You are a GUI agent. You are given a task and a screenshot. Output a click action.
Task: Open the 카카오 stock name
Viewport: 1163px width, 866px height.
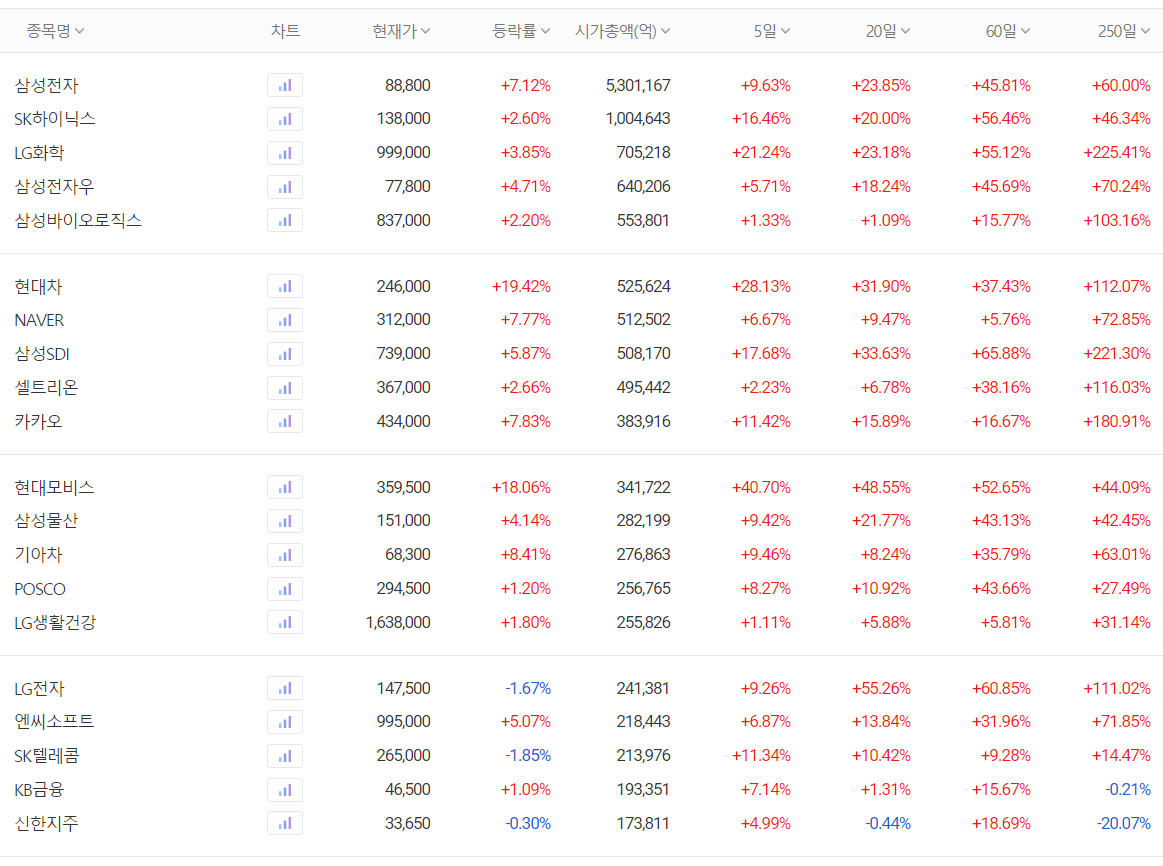[x=39, y=421]
